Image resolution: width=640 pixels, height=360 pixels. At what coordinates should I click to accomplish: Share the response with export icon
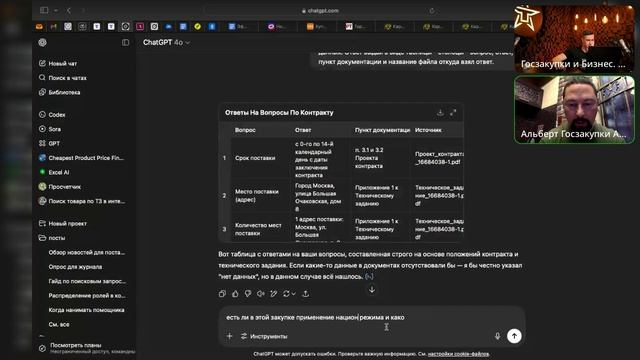pos(305,293)
